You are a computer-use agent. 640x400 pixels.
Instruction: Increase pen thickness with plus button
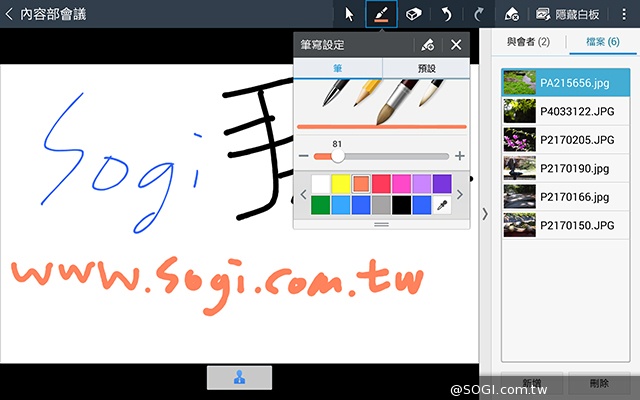459,156
